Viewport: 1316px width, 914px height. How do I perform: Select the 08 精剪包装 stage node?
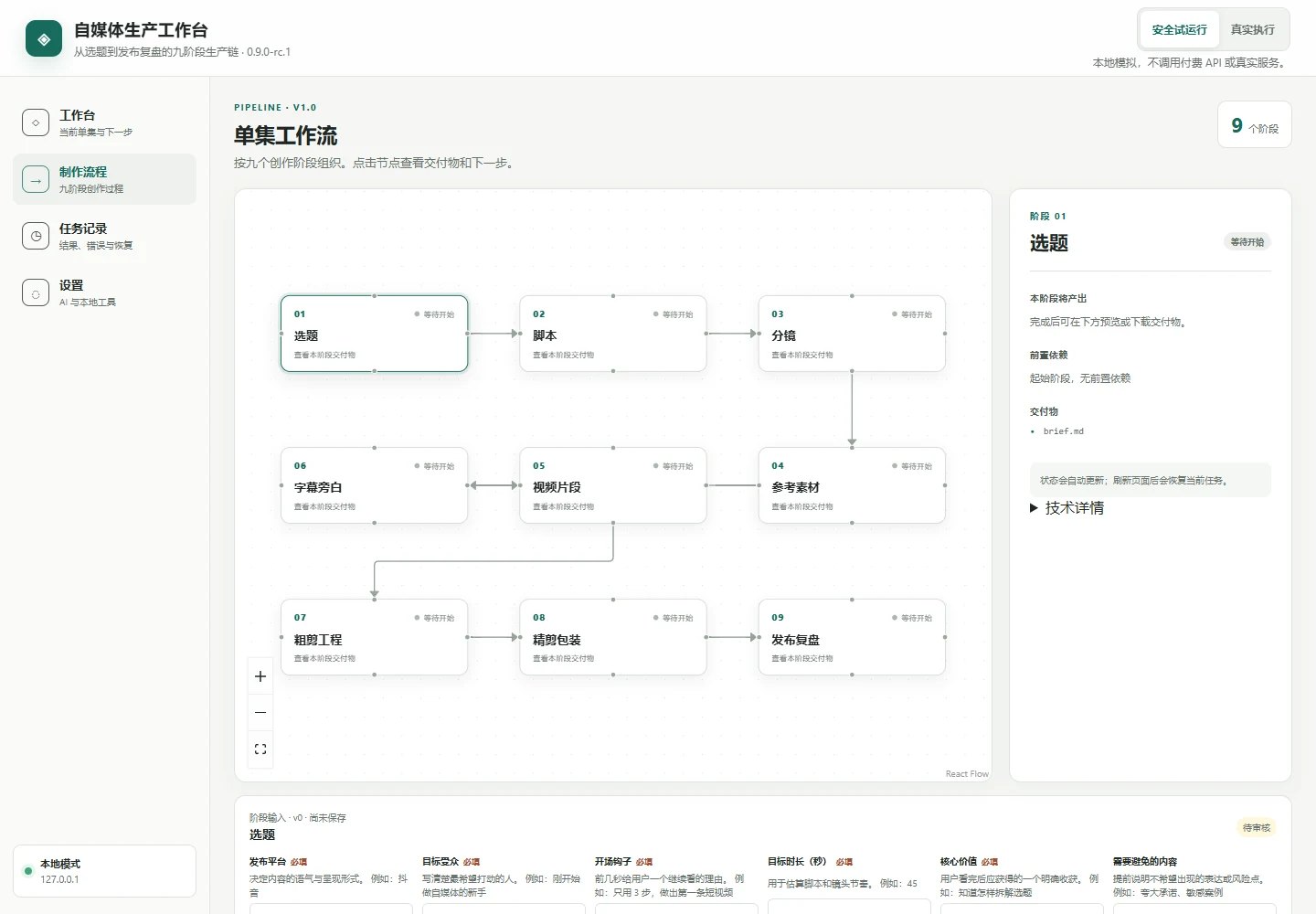(613, 637)
